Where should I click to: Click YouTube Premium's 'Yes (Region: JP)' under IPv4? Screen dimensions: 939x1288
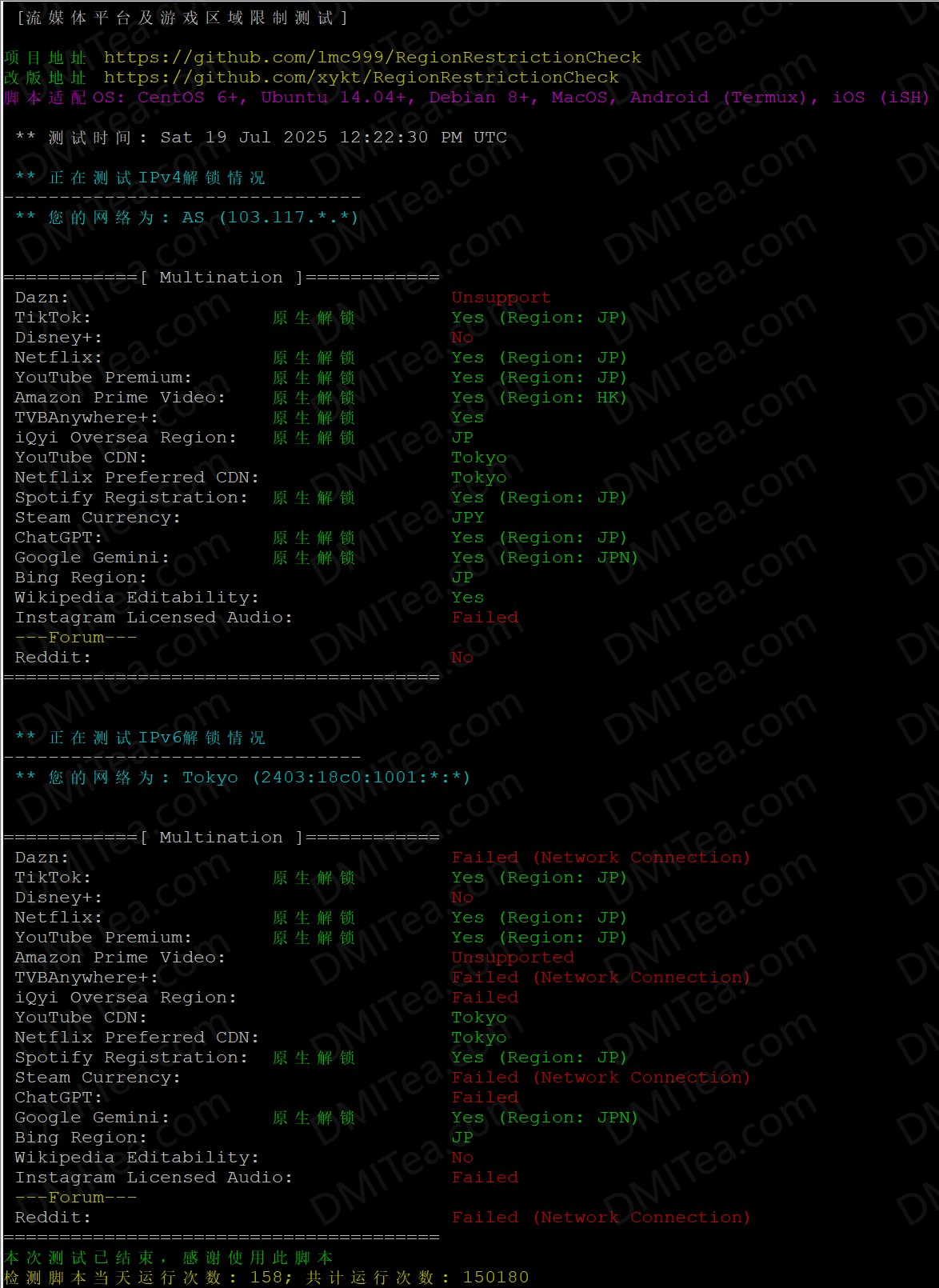pos(539,378)
